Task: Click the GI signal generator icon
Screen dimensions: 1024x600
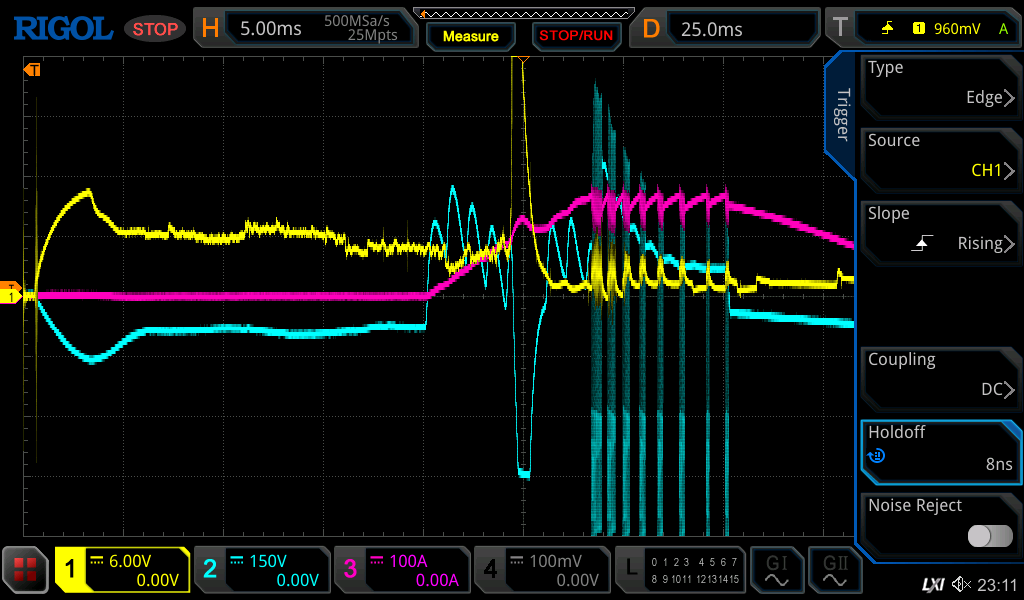Action: click(x=777, y=571)
